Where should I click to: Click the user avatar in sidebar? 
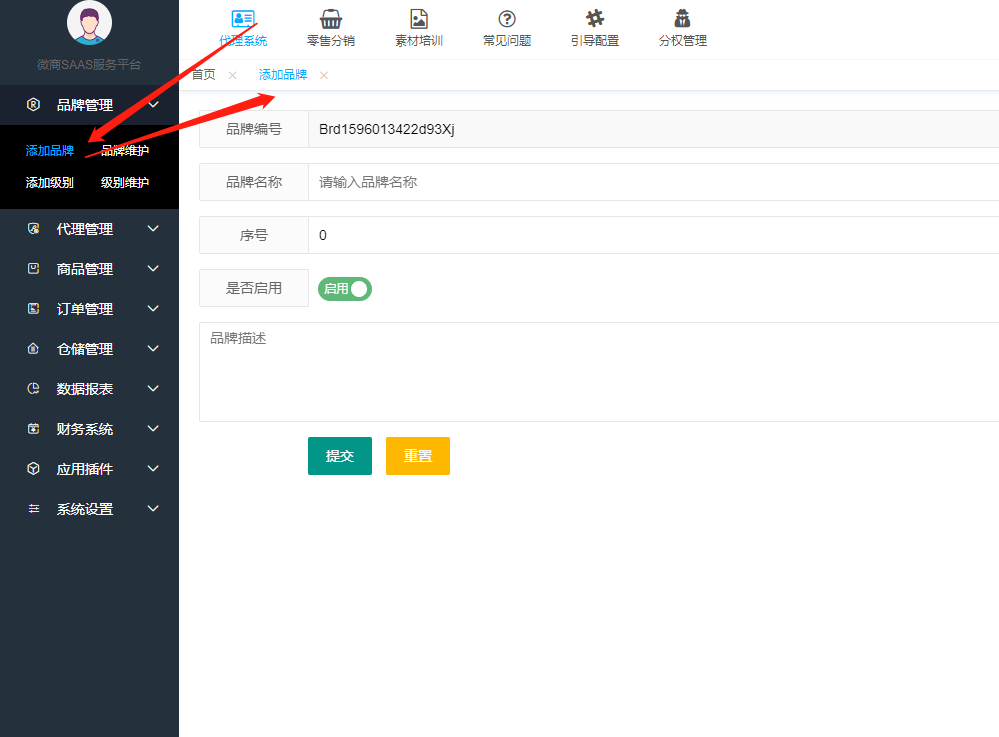click(89, 23)
